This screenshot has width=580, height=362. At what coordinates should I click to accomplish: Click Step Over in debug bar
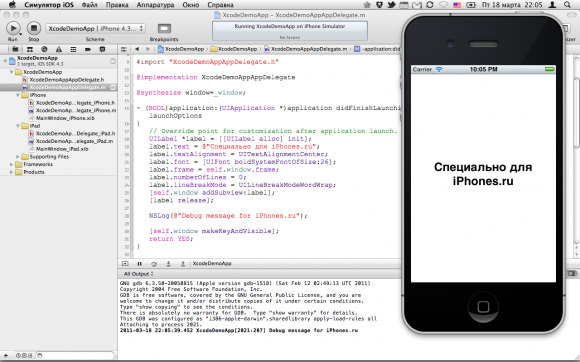(154, 264)
